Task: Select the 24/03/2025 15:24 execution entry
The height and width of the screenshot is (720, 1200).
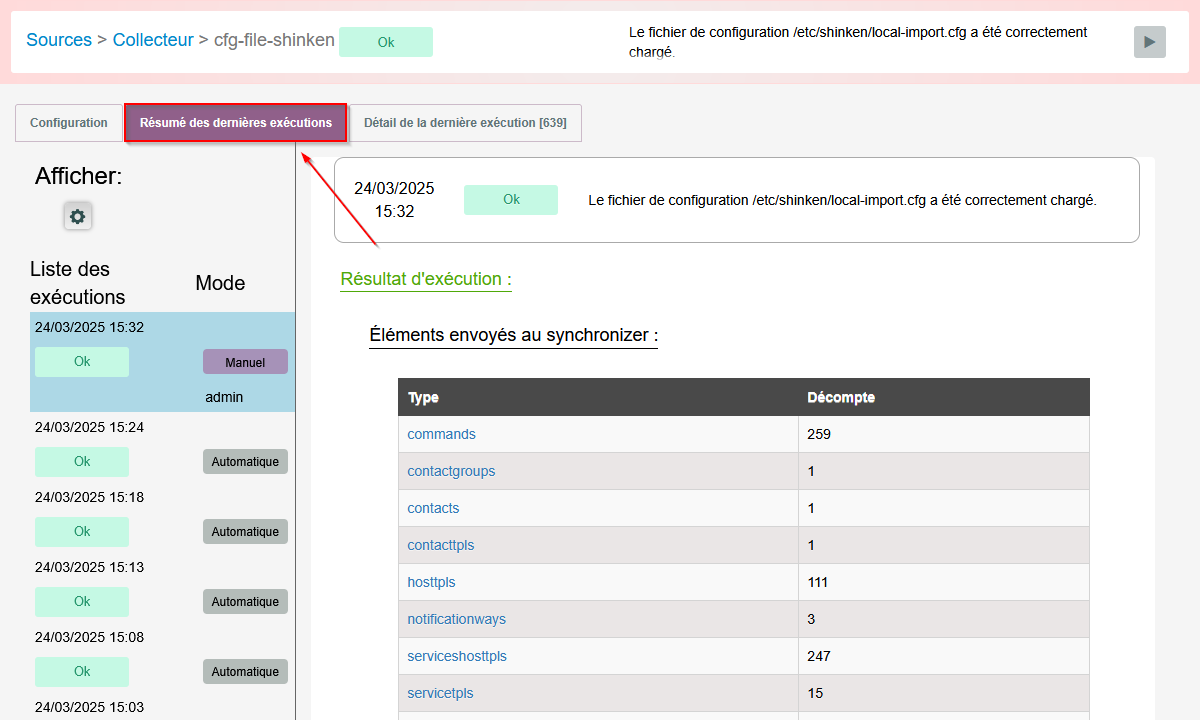Action: (x=89, y=427)
